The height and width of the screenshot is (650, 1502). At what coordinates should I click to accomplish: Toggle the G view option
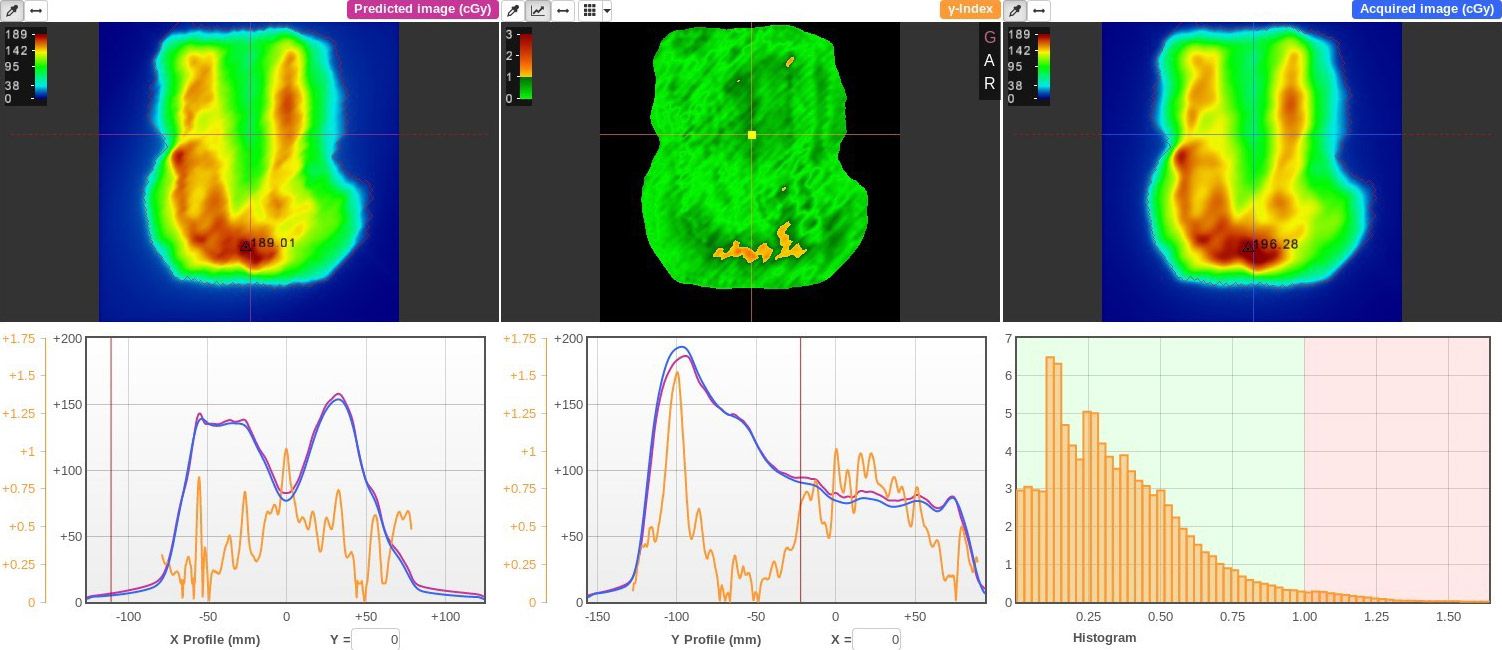click(990, 37)
